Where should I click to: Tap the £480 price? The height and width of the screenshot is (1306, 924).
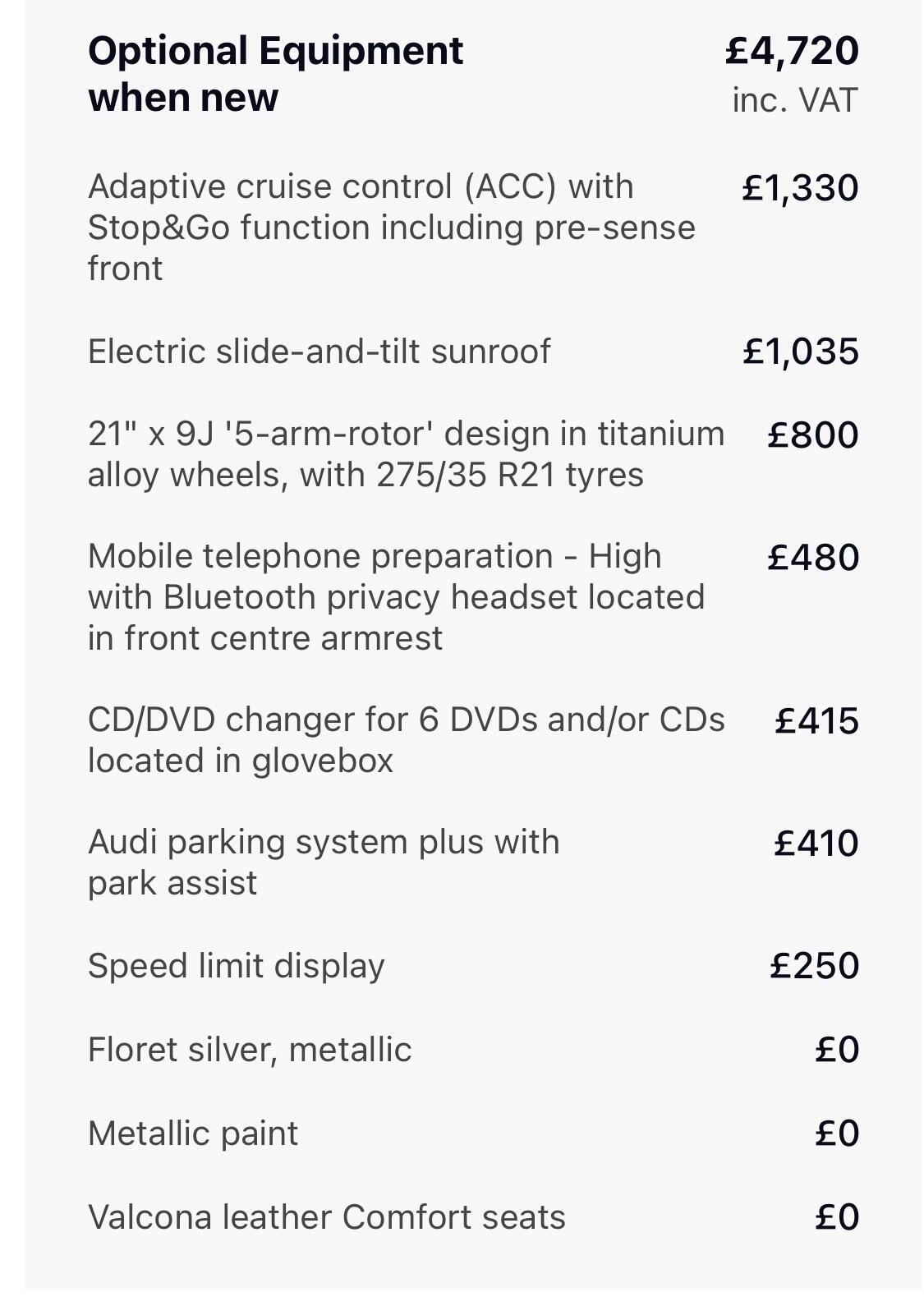click(813, 558)
